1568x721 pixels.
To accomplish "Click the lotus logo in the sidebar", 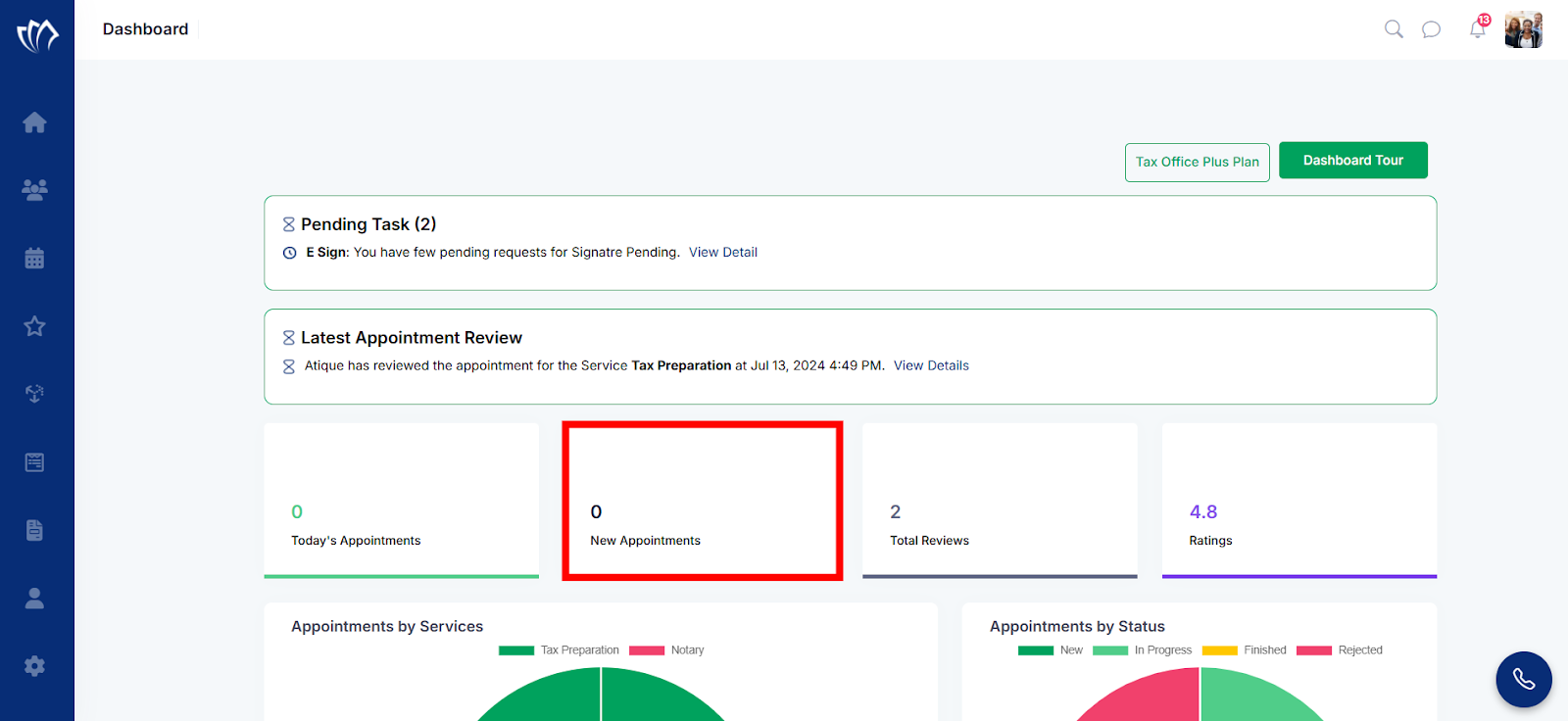I will tap(37, 35).
